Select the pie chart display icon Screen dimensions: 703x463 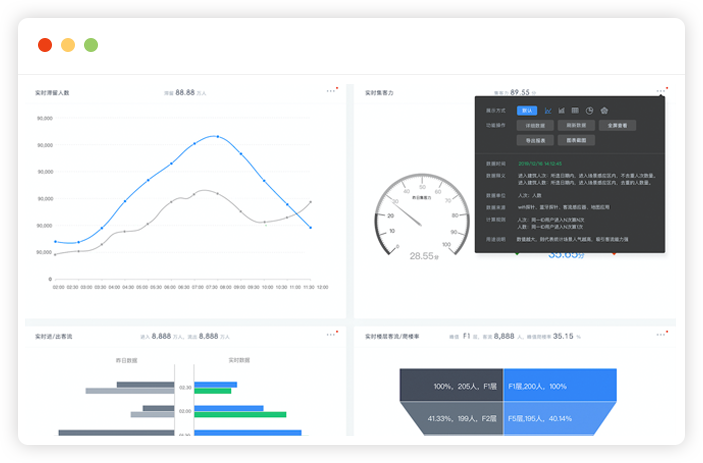pos(590,110)
